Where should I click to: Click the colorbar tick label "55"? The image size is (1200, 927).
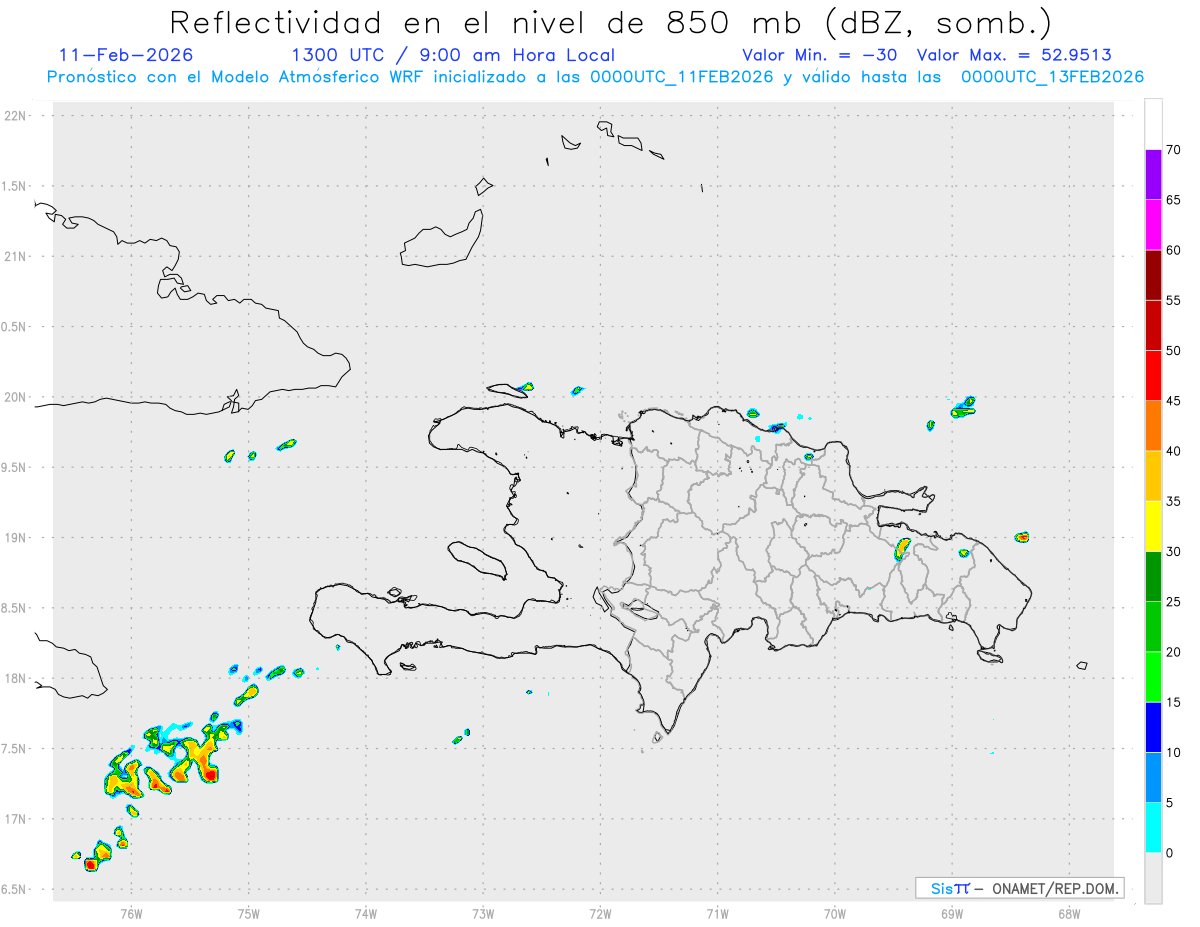coord(1174,300)
